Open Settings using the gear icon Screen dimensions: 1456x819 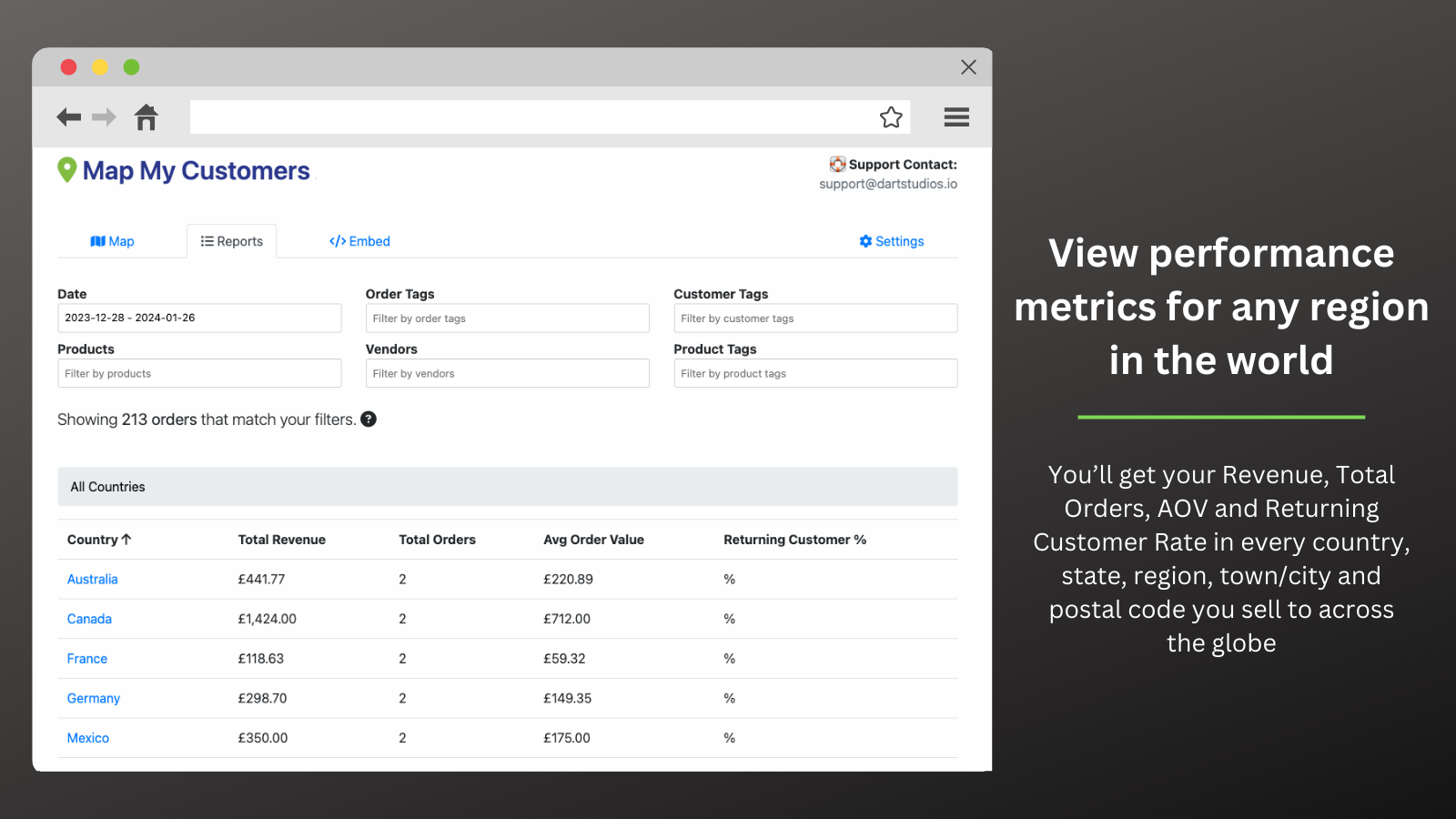click(x=892, y=241)
